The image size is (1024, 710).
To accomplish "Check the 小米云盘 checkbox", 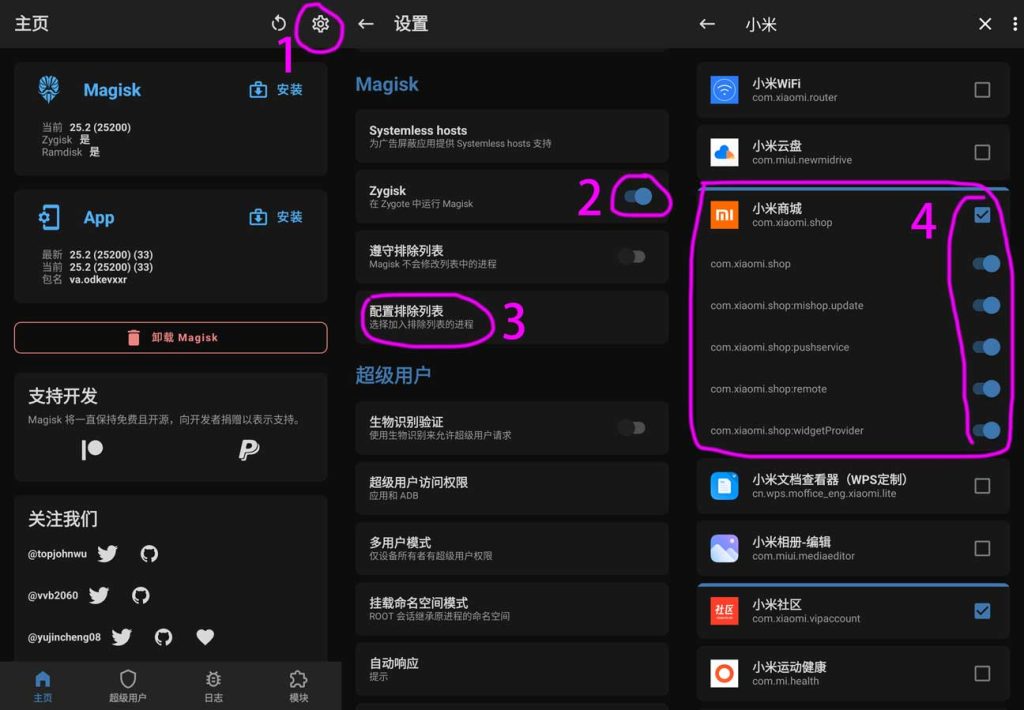I will pos(982,152).
